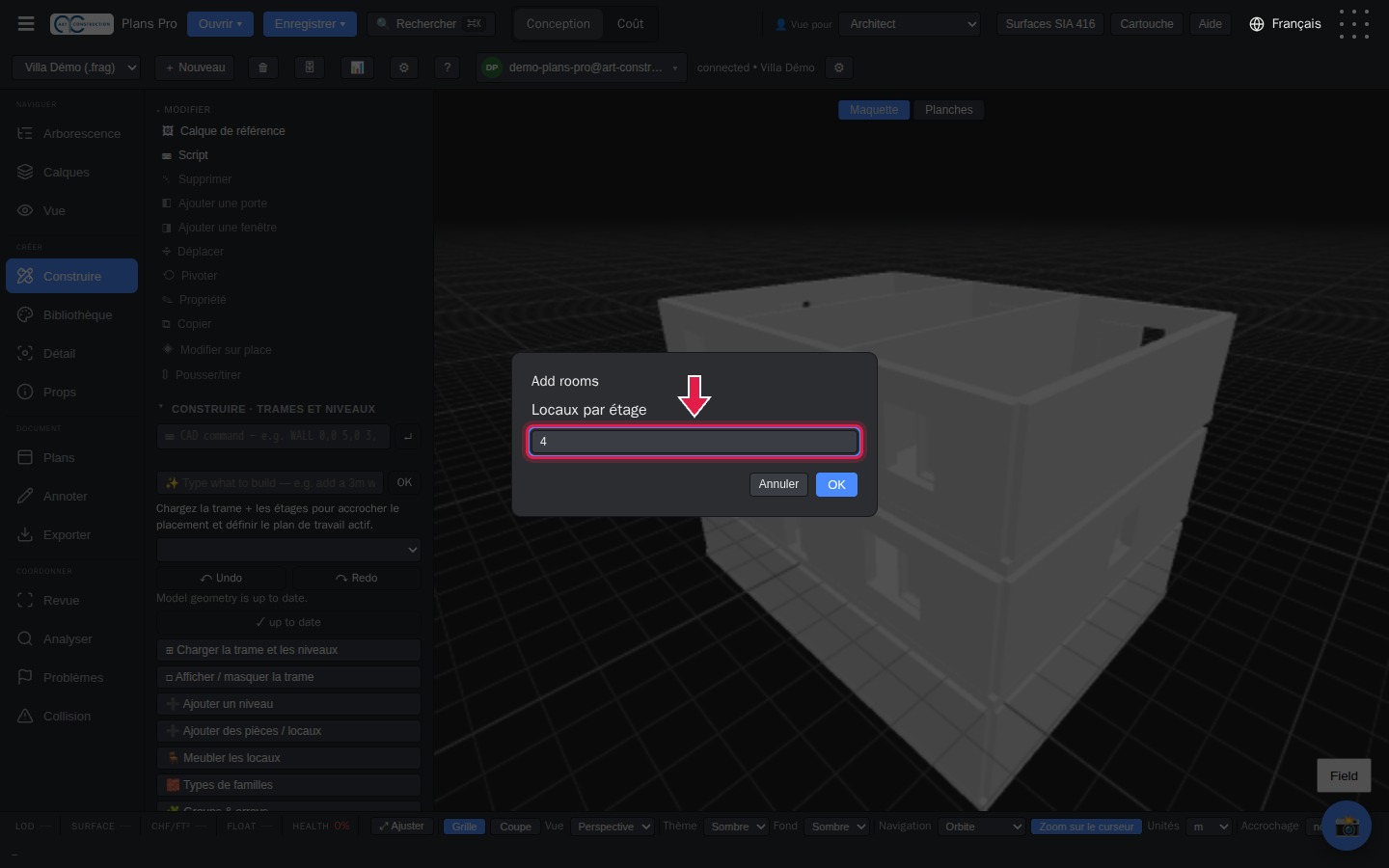This screenshot has width=1389, height=868.
Task: Open connection settings gear next to Villa Démo
Action: coord(839,68)
